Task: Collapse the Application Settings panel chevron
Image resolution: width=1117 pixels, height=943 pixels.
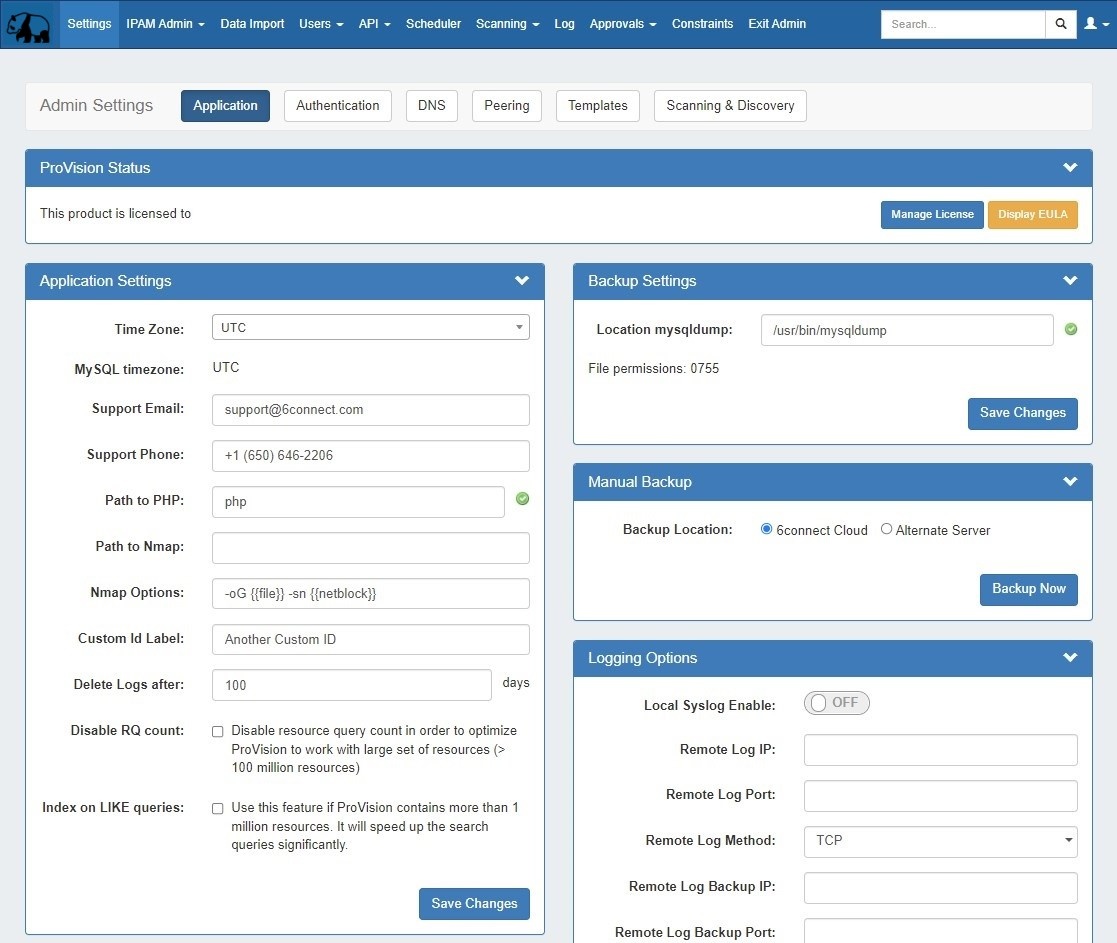Action: pos(522,281)
